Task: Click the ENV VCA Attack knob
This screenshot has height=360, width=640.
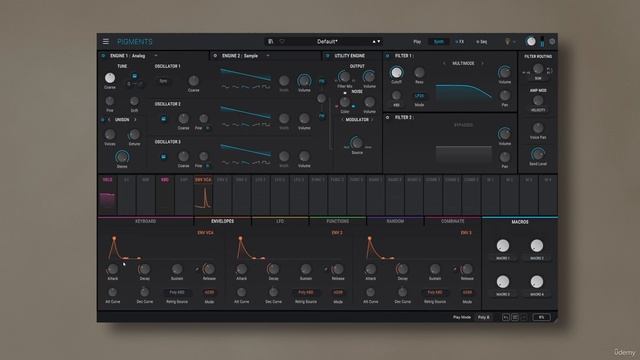Action: 113,269
